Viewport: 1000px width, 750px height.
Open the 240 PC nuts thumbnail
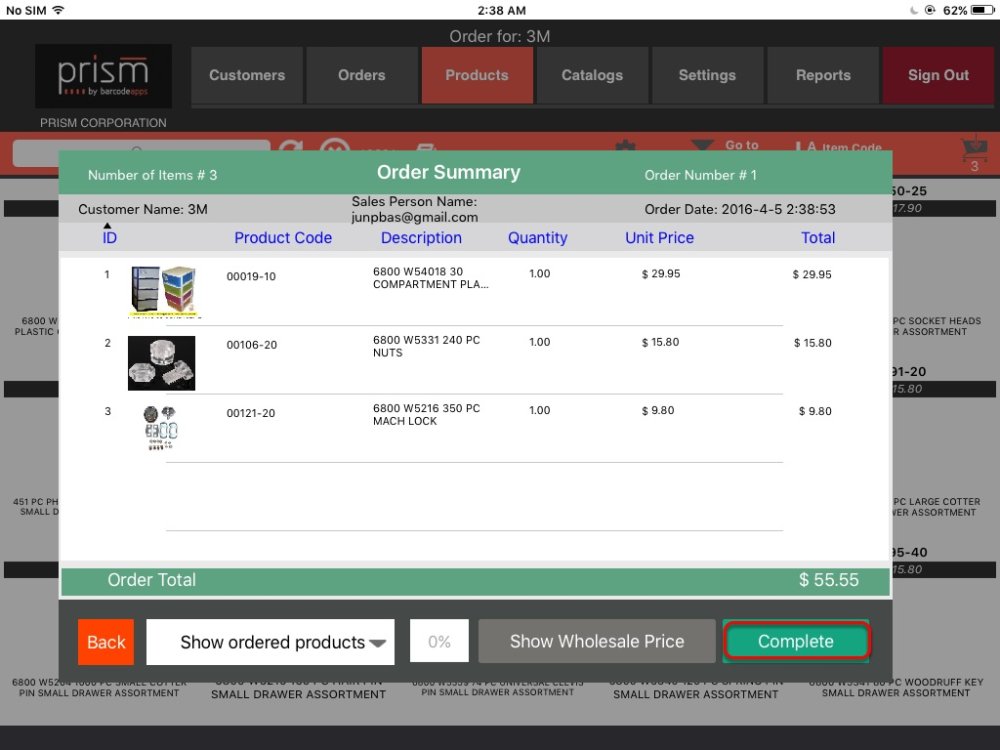[161, 363]
